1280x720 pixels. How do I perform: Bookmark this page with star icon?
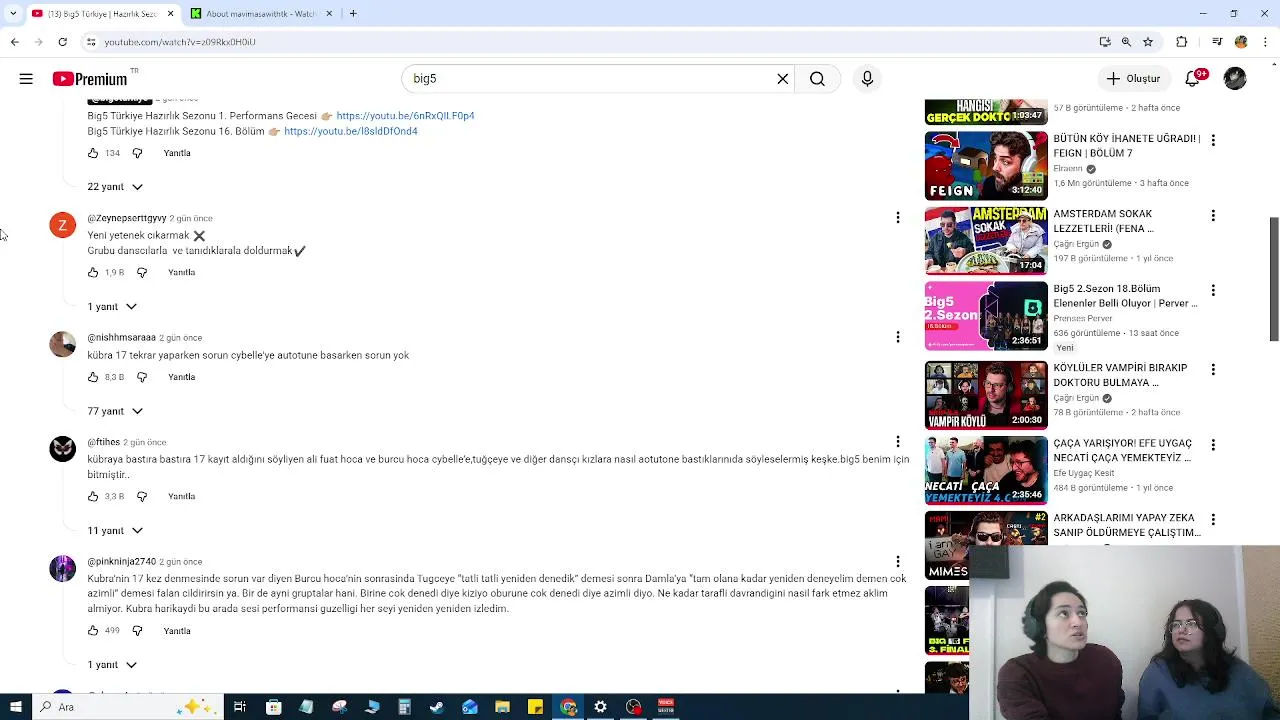pyautogui.click(x=1148, y=42)
